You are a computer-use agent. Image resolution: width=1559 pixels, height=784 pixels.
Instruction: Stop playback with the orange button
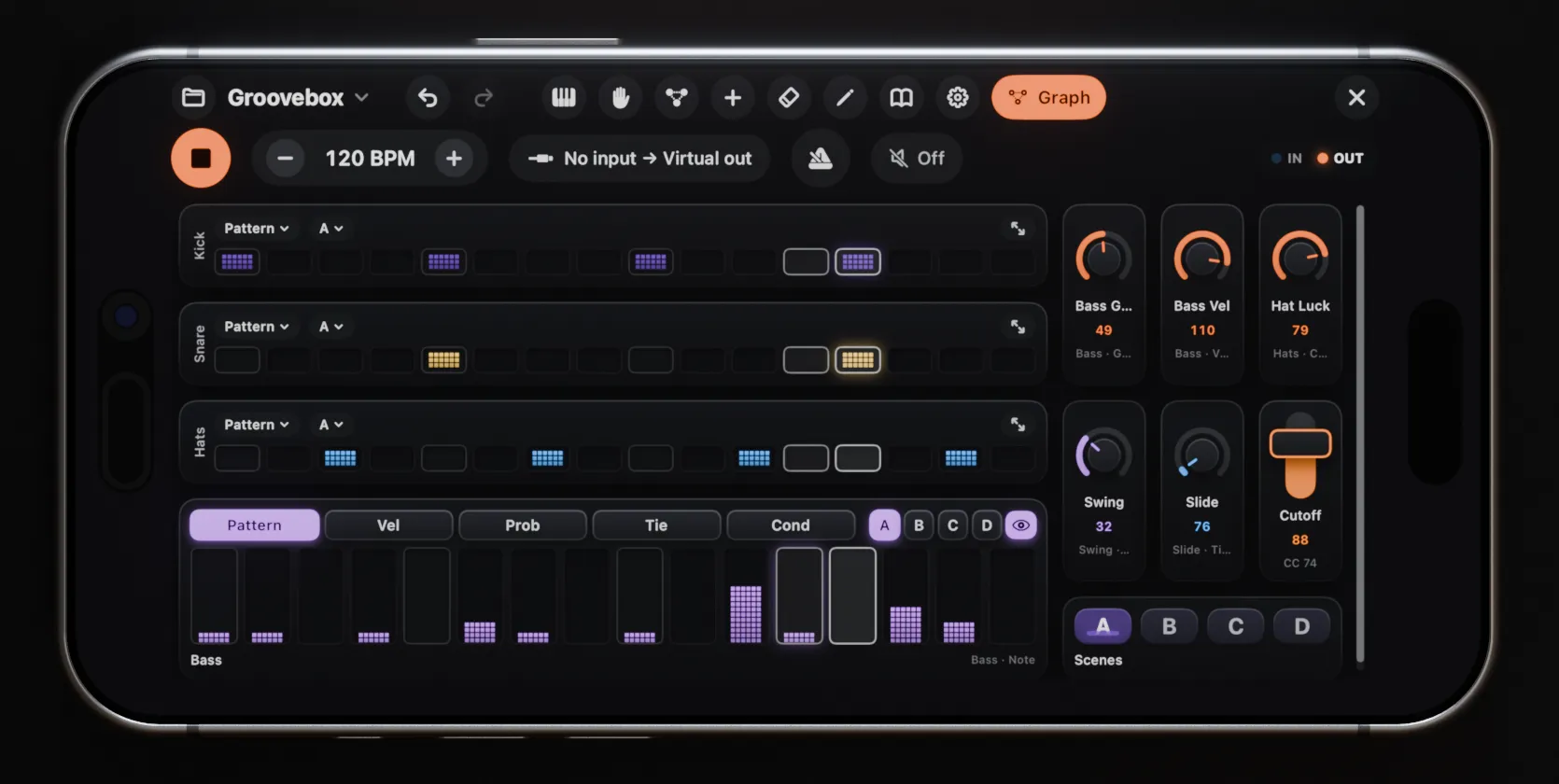click(x=201, y=158)
